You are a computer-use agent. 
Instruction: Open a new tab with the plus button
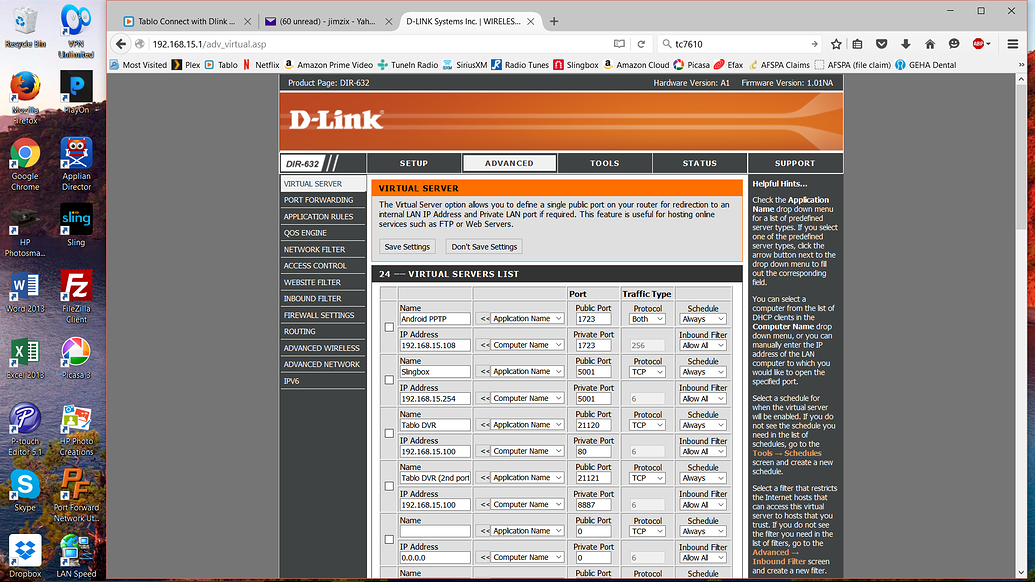pyautogui.click(x=554, y=21)
